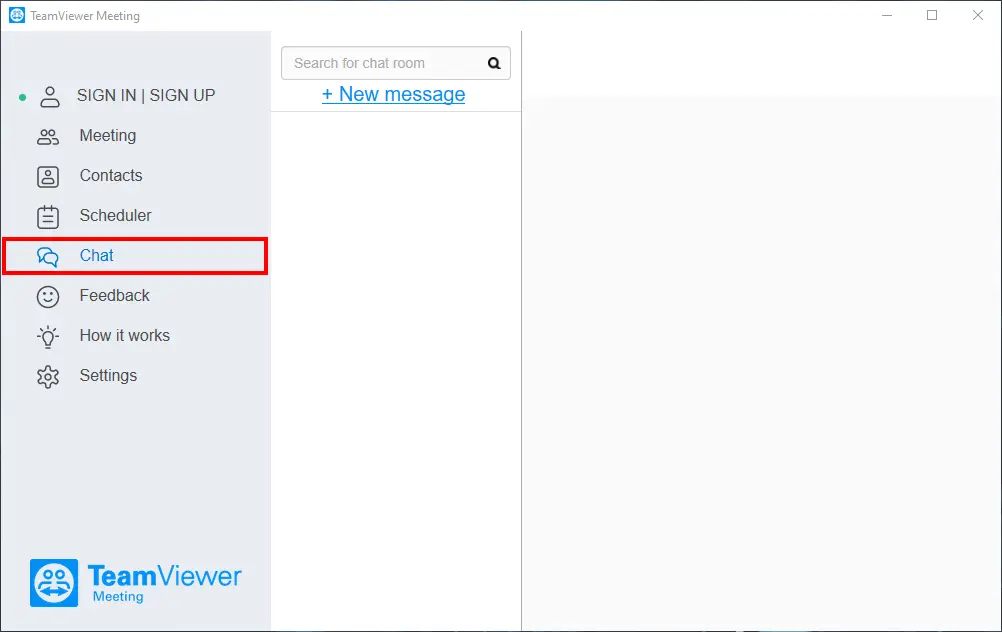Minimize the TeamViewer Meeting window
This screenshot has width=1002, height=632.
(x=887, y=15)
